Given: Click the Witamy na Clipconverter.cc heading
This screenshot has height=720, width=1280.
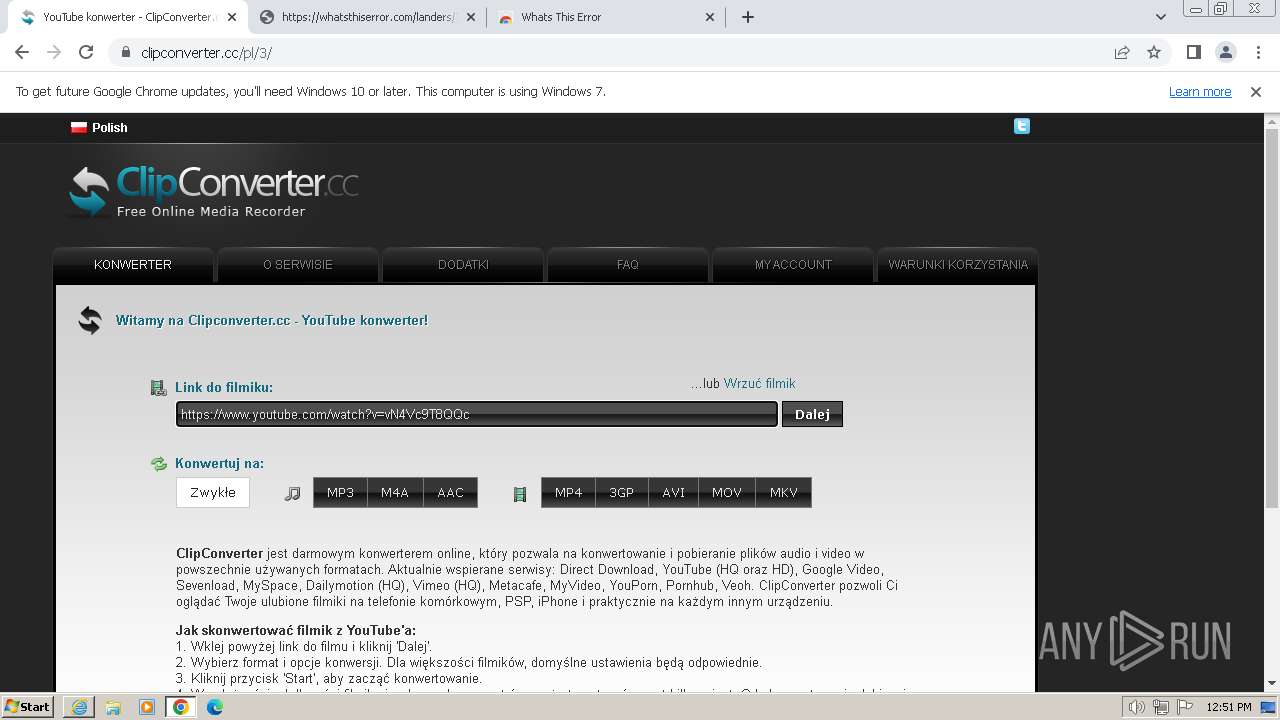Looking at the screenshot, I should point(272,321).
